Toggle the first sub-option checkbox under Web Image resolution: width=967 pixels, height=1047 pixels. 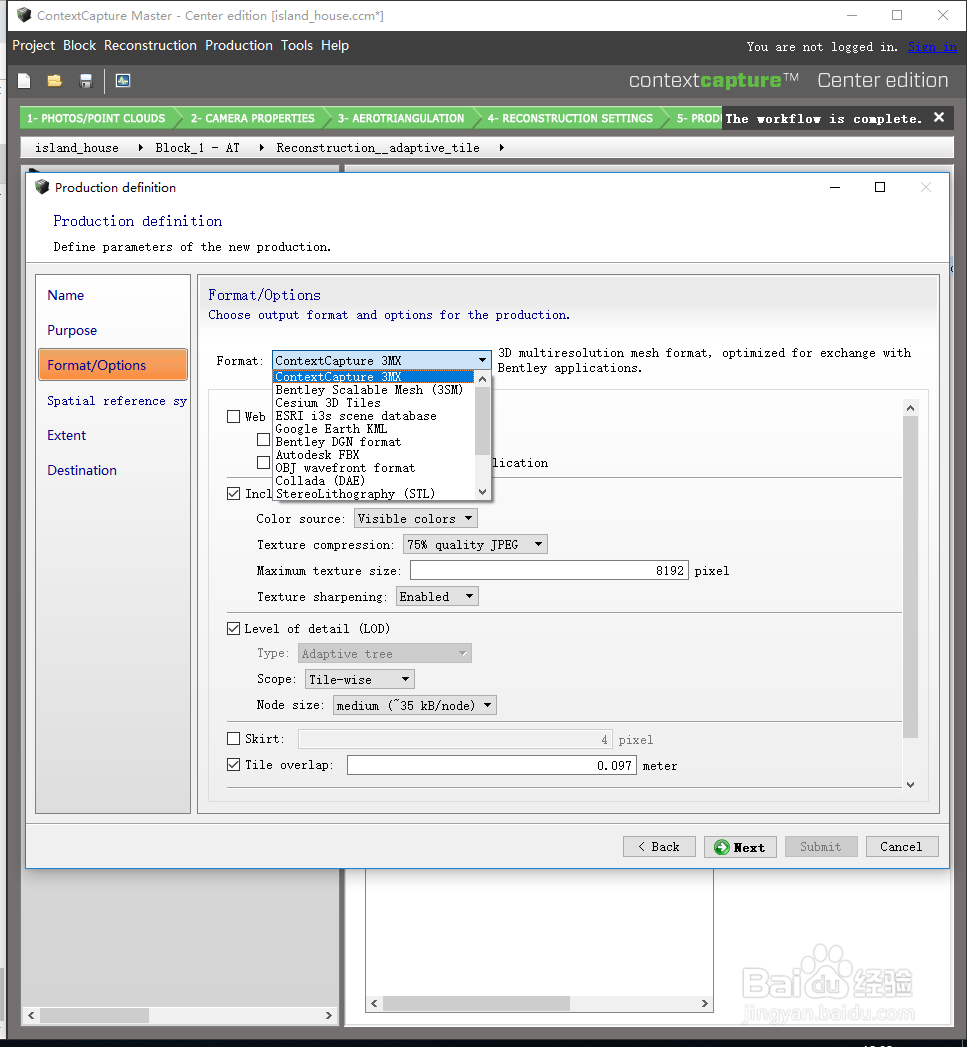pos(264,439)
